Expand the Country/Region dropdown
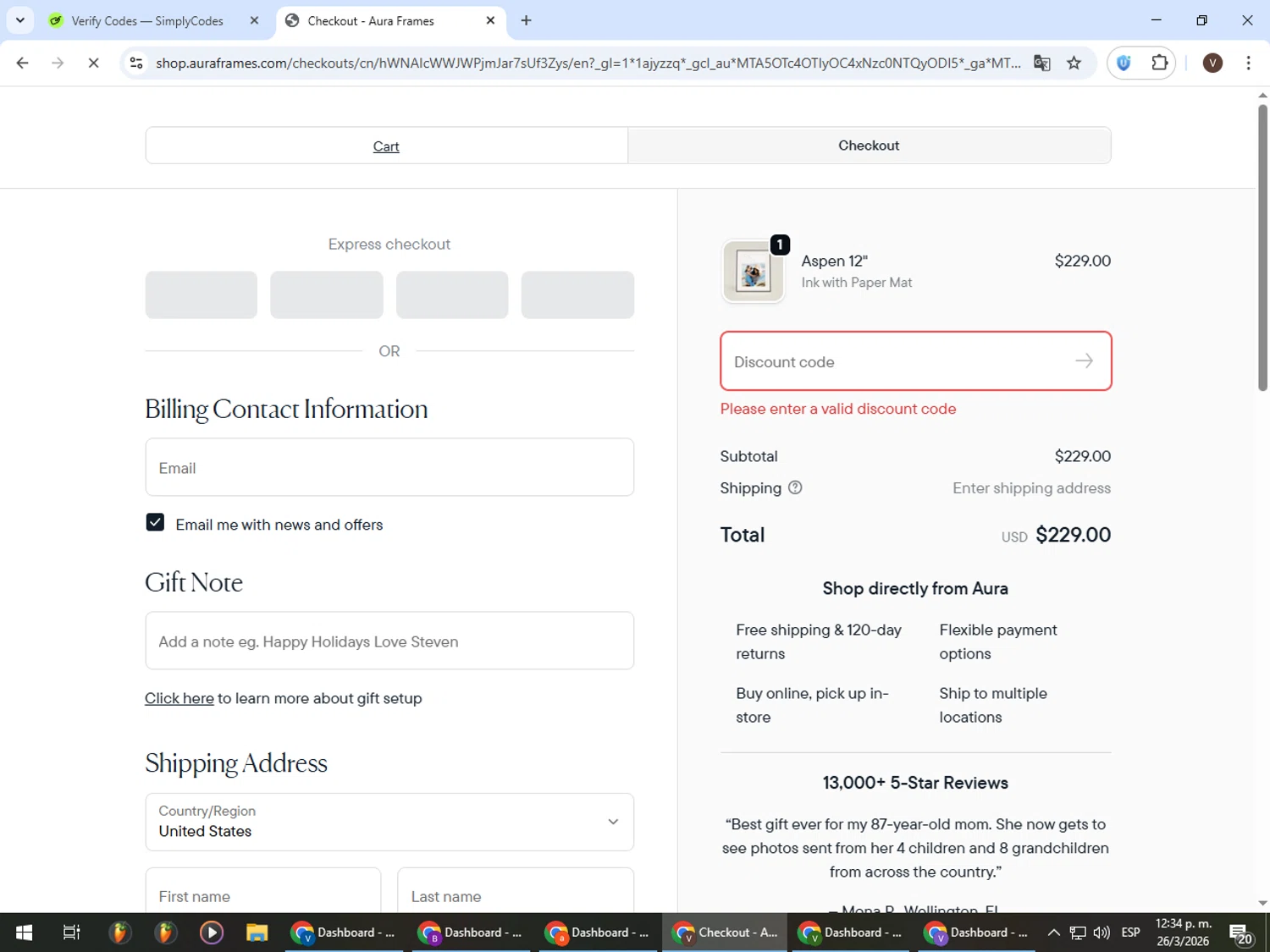 389,822
